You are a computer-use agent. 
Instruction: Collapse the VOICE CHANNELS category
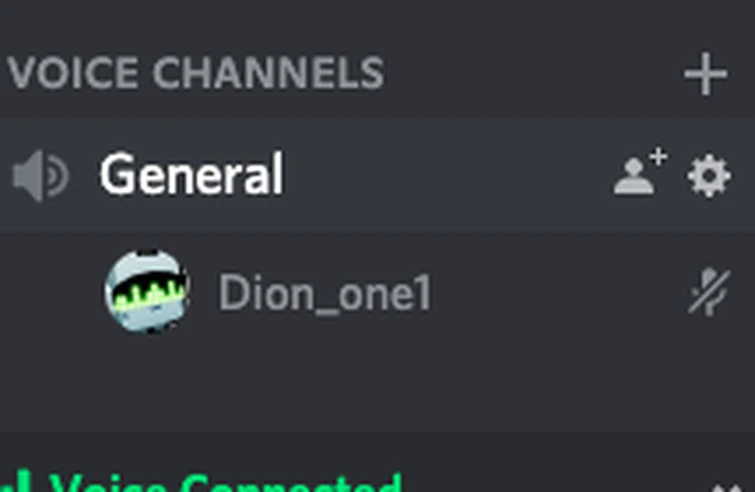pos(195,73)
